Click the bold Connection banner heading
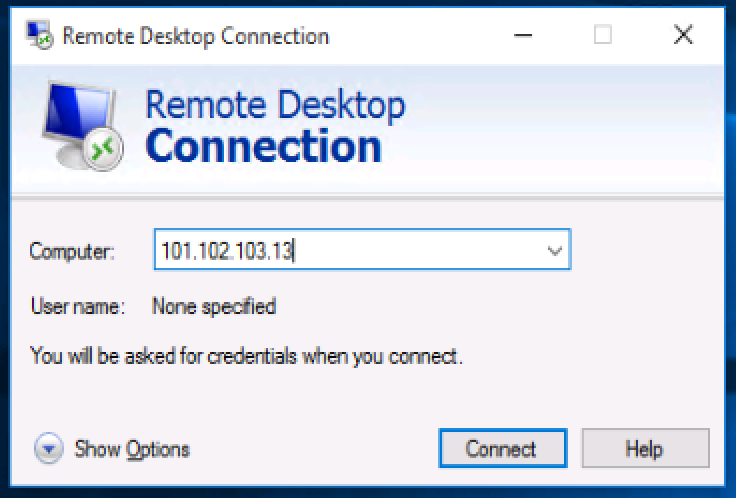Screen dimensions: 736x498 [264, 146]
